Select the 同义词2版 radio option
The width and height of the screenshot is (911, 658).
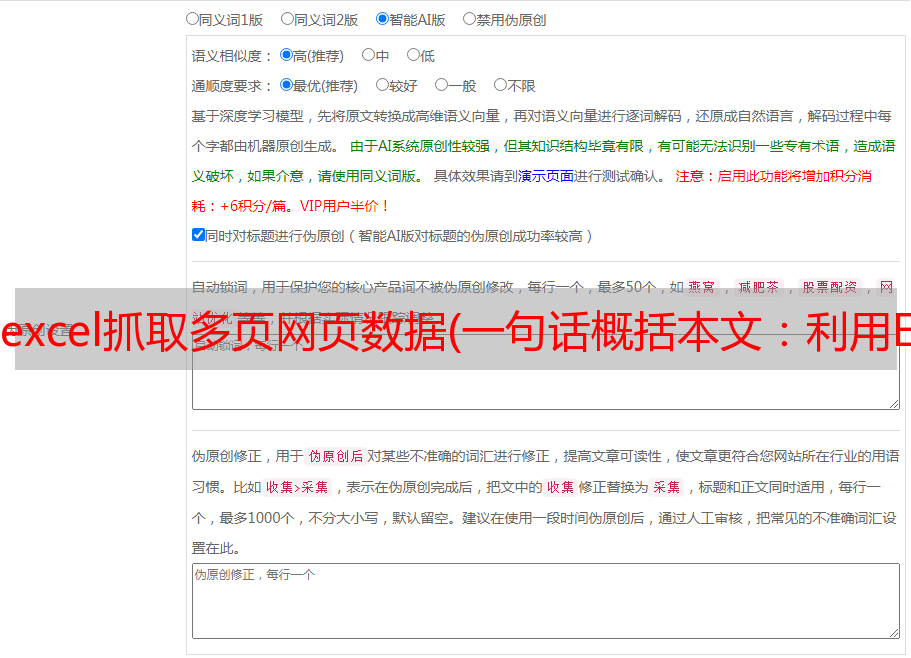point(287,19)
